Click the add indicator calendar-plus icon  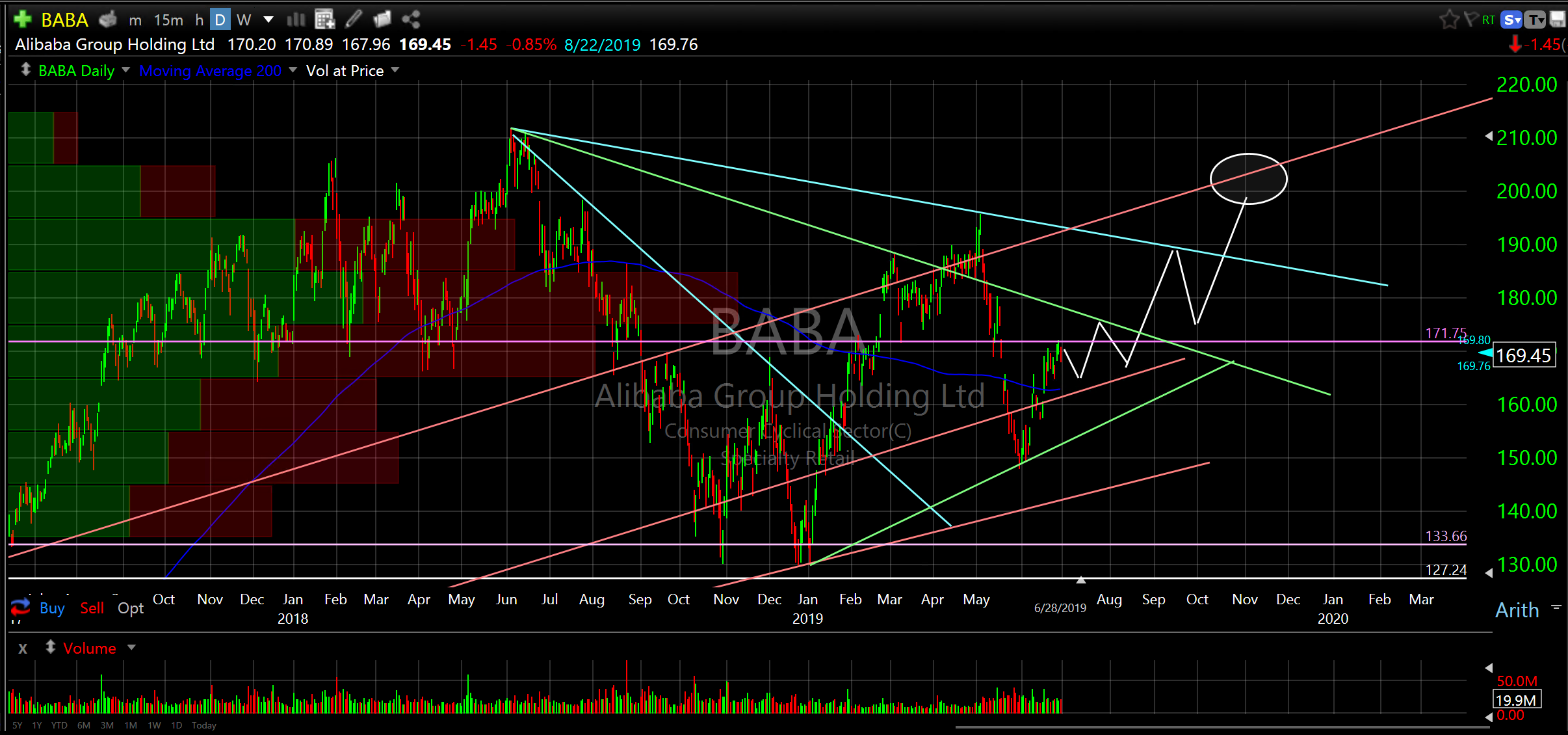coord(324,20)
